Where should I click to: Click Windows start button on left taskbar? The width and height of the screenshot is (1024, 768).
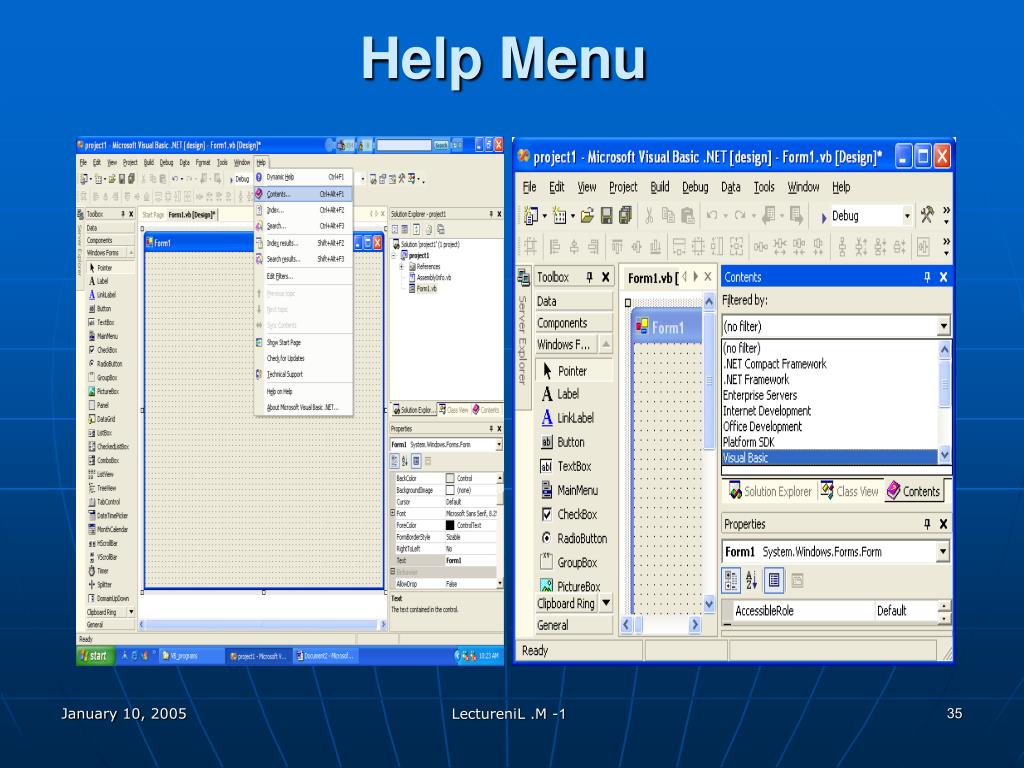coord(95,656)
